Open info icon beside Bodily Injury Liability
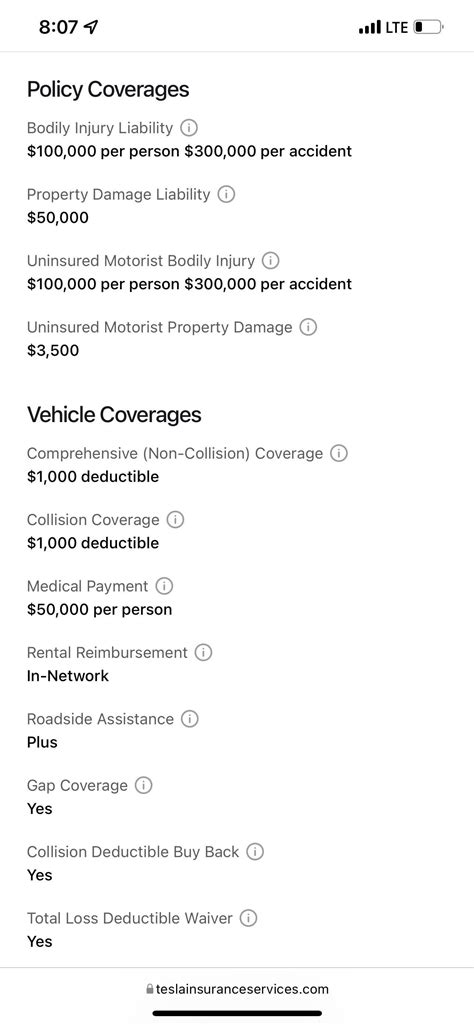This screenshot has width=474, height=1025. click(x=189, y=127)
